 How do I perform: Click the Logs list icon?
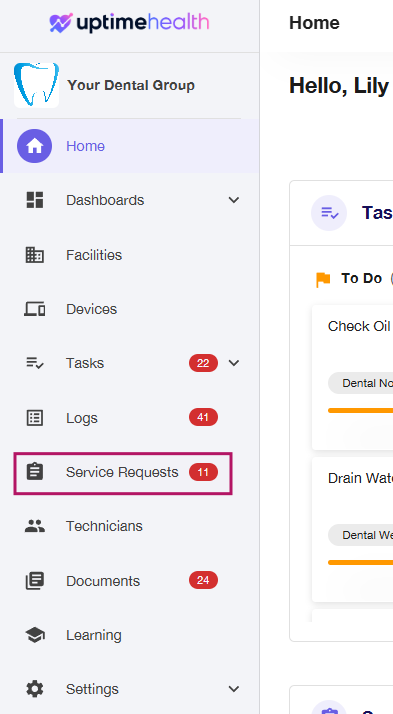tap(35, 418)
